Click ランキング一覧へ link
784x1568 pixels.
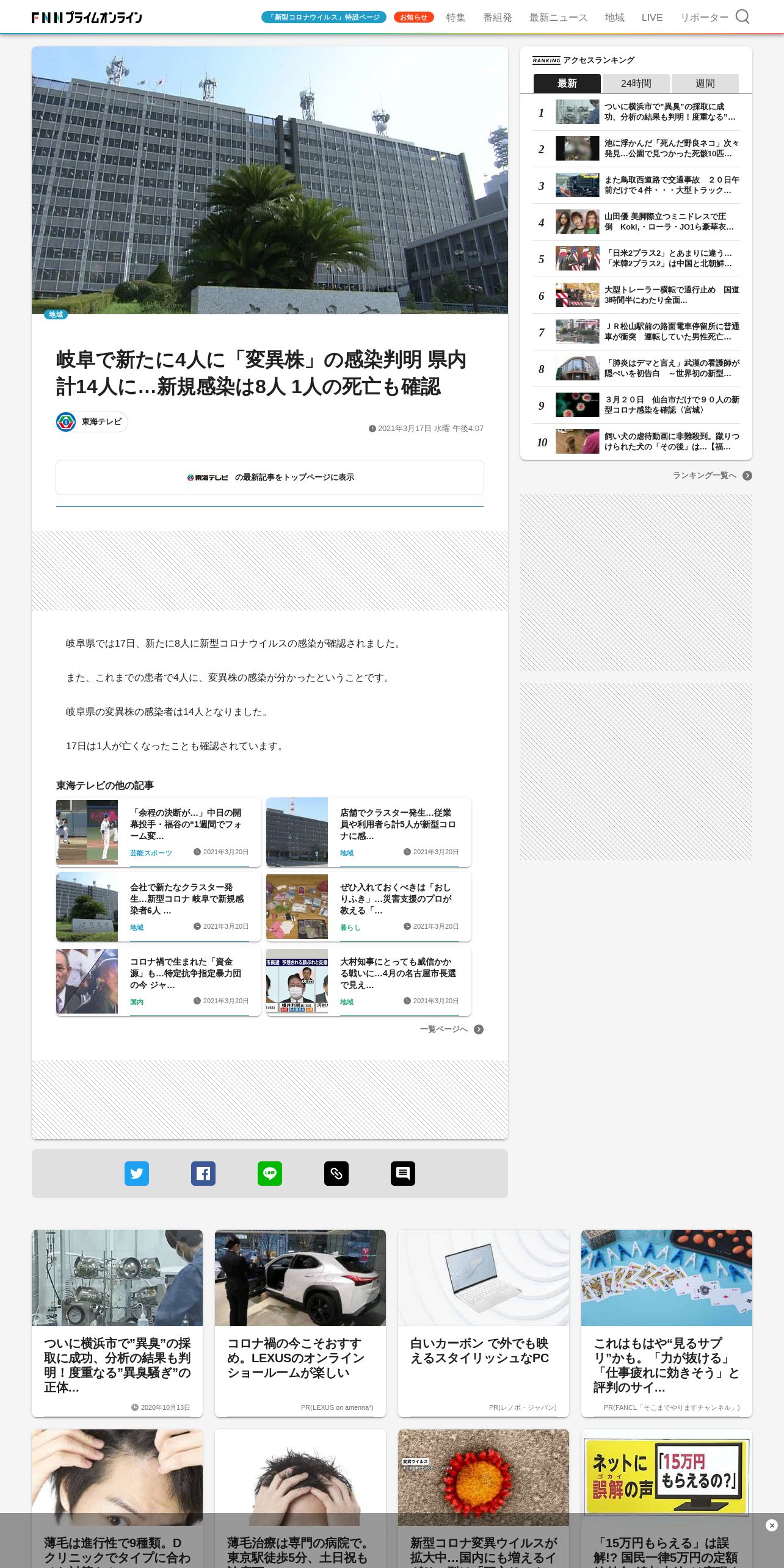coord(704,476)
